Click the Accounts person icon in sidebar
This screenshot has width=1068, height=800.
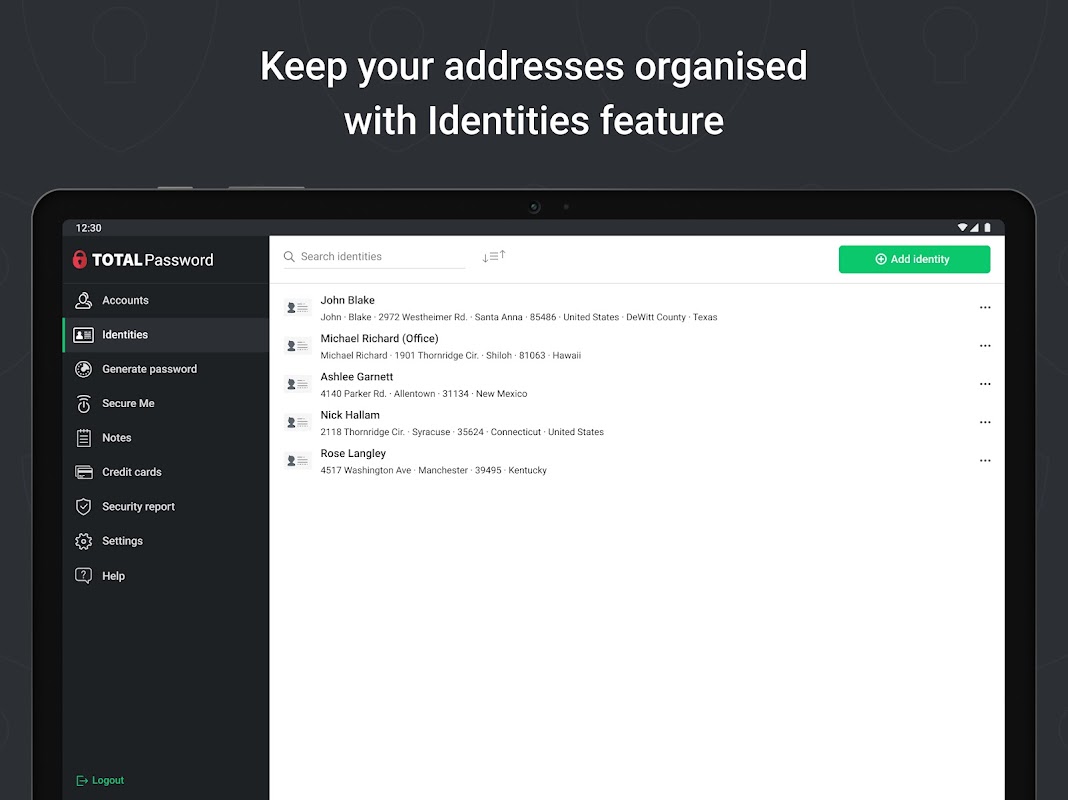pyautogui.click(x=83, y=300)
